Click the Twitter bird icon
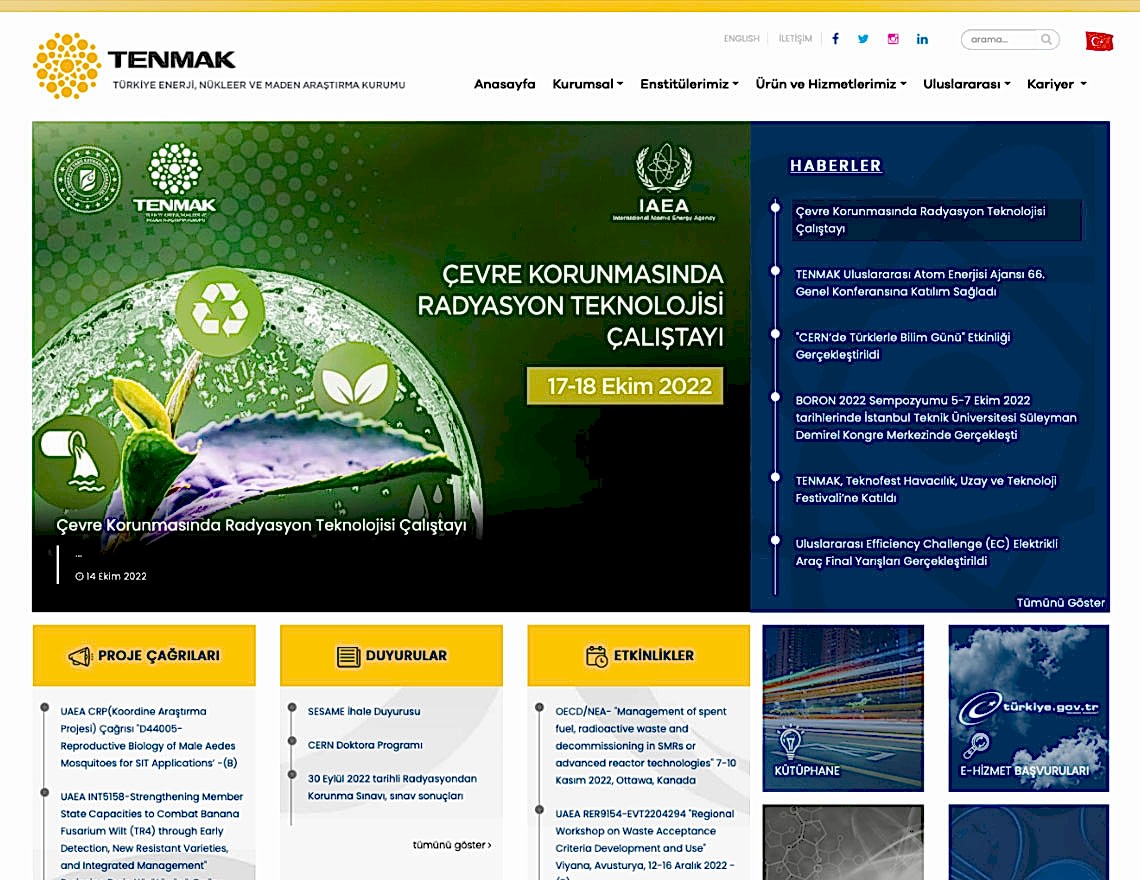 863,39
